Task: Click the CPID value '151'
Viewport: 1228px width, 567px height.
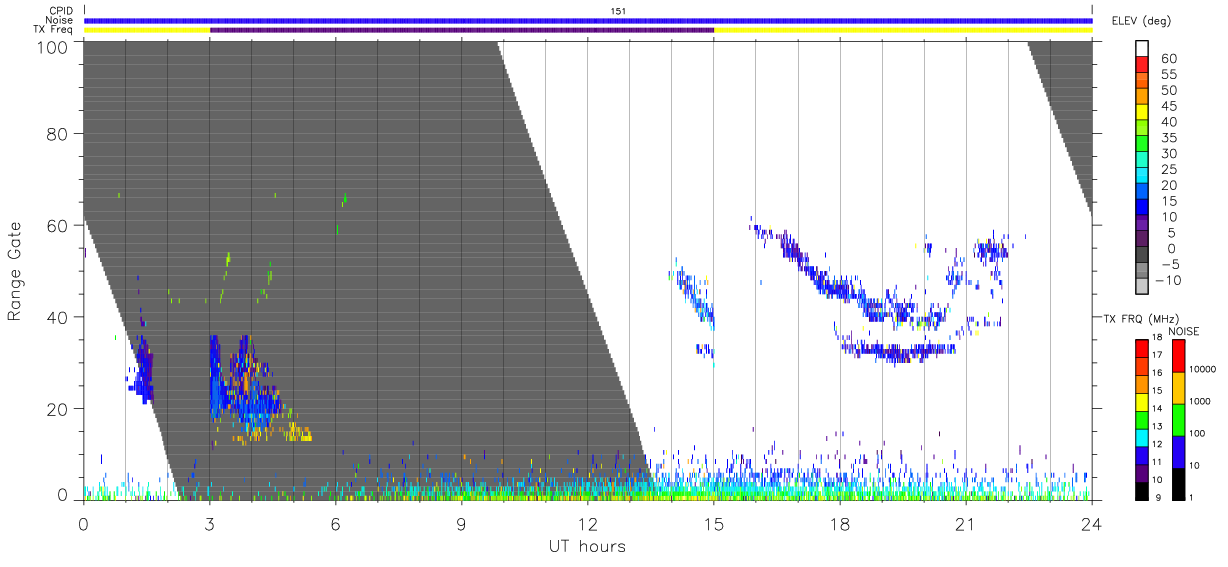Action: 619,11
